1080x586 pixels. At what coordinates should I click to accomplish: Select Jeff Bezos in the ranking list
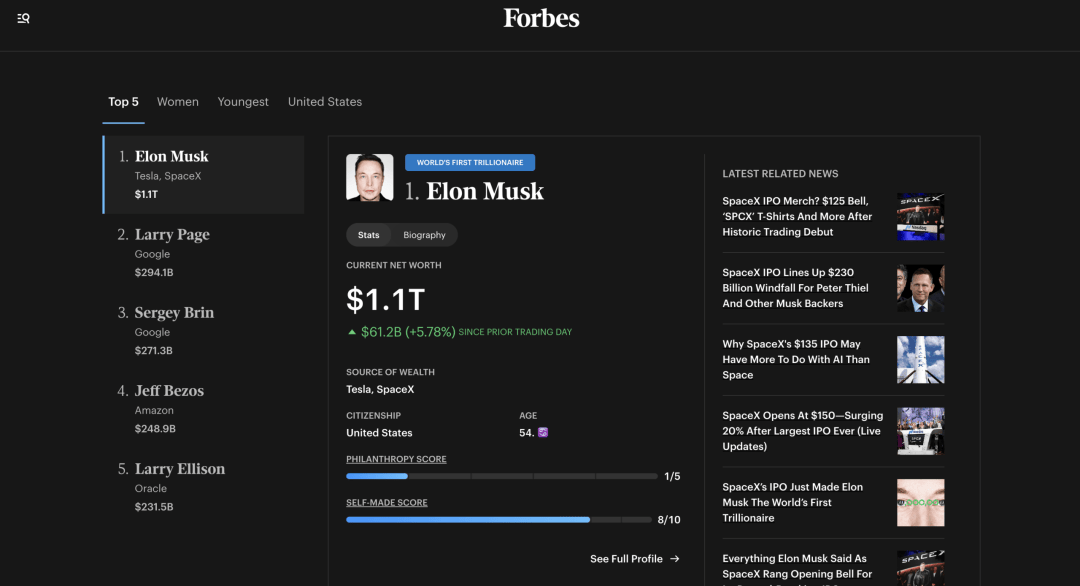tap(203, 409)
